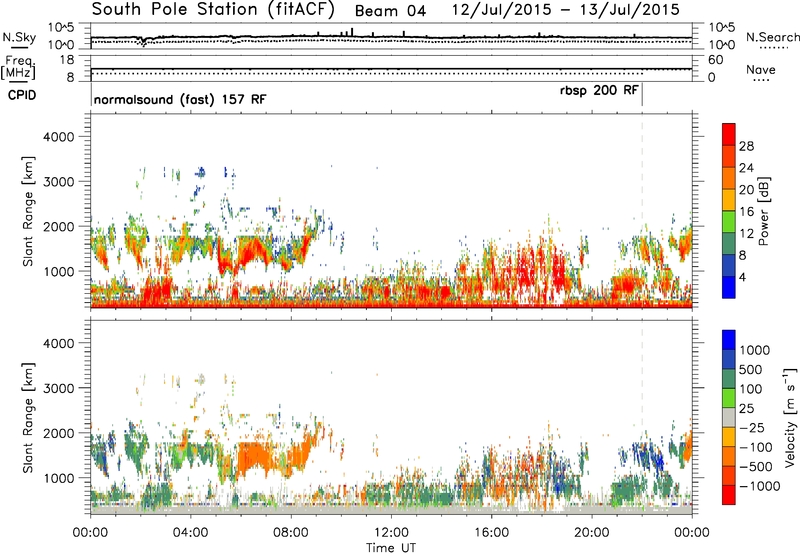Click the velocity panel 'Slant Range [km]' label
The height and width of the screenshot is (554, 800).
click(28, 418)
